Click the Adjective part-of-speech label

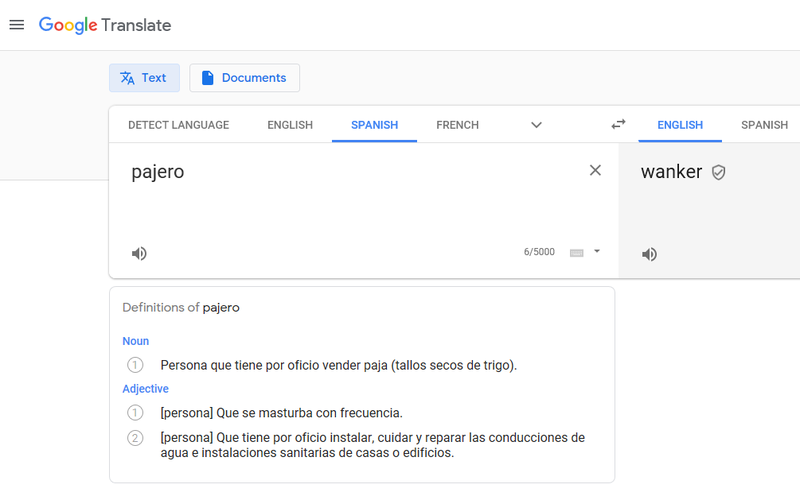(x=145, y=389)
